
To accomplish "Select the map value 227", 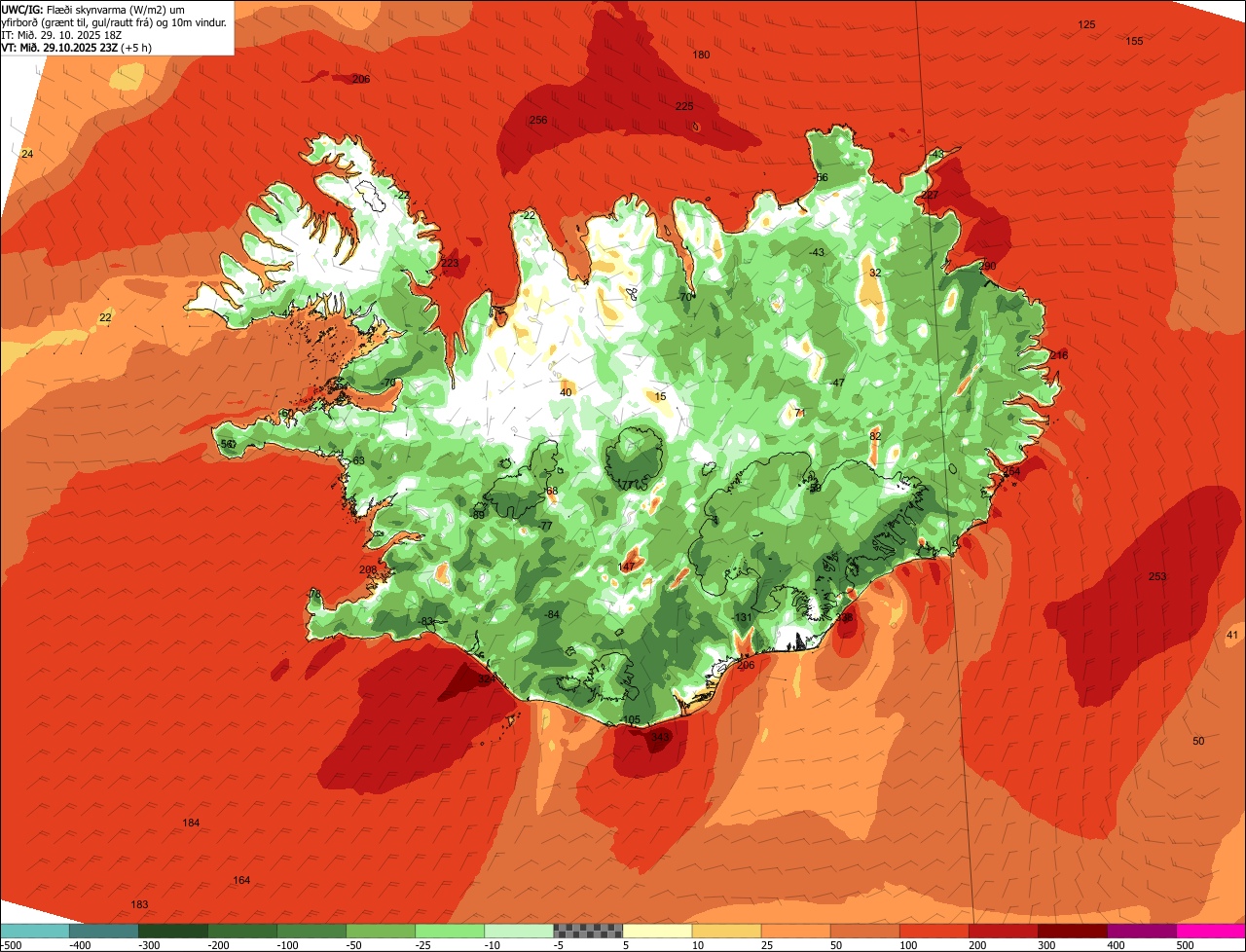I will click(930, 196).
